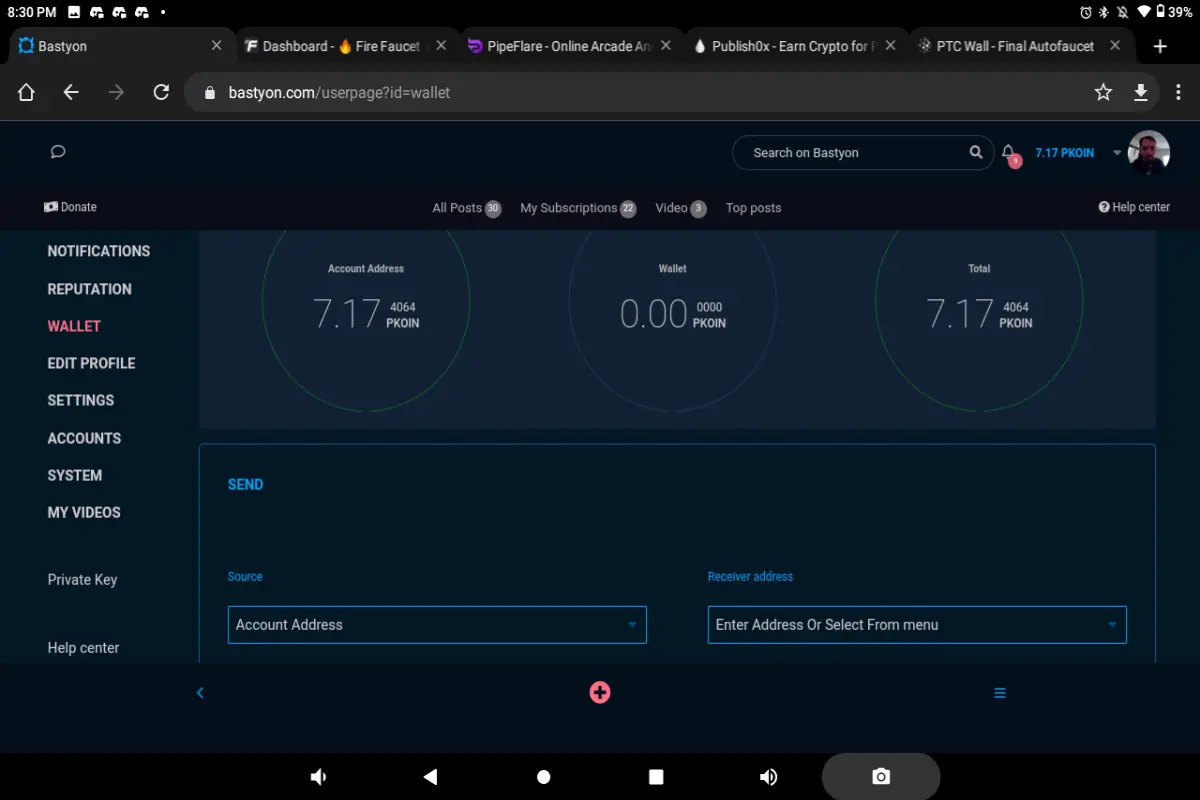Screen dimensions: 1200x800
Task: Open Accounts in the sidebar
Action: 84,438
